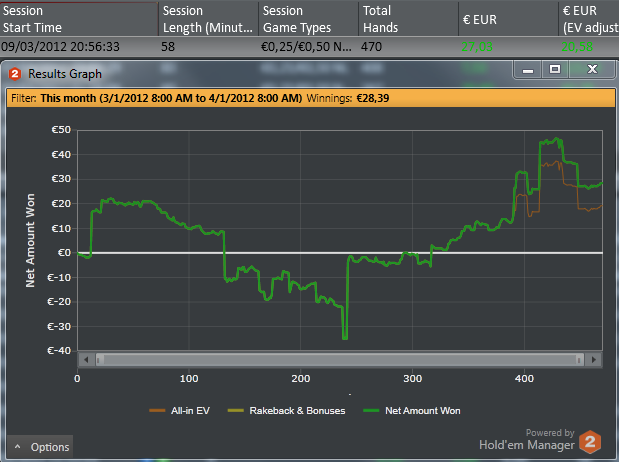The width and height of the screenshot is (619, 462).
Task: Sort by € EUR EV adjusted column
Action: click(589, 19)
